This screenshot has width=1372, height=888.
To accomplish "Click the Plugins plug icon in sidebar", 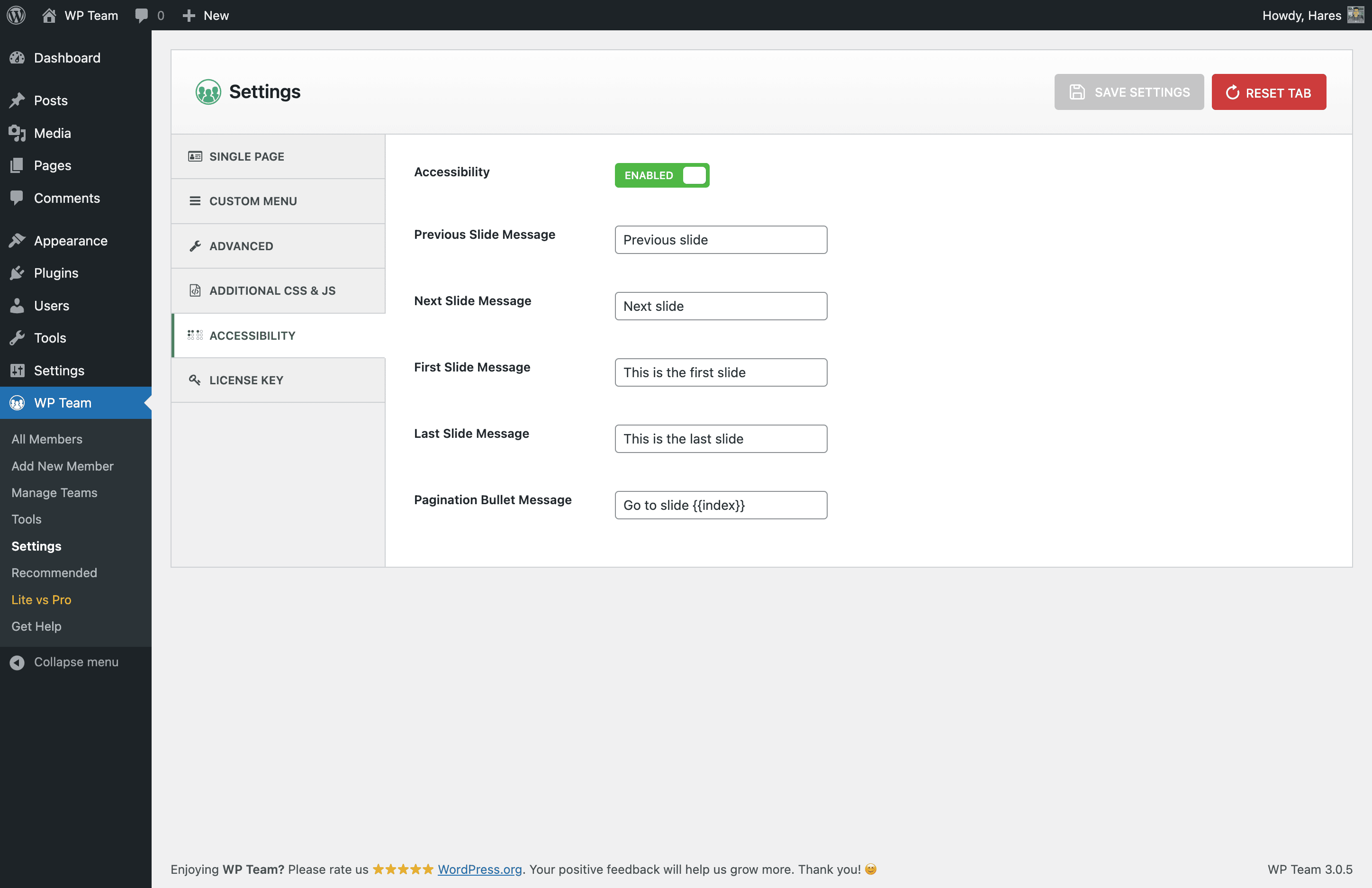I will click(18, 273).
